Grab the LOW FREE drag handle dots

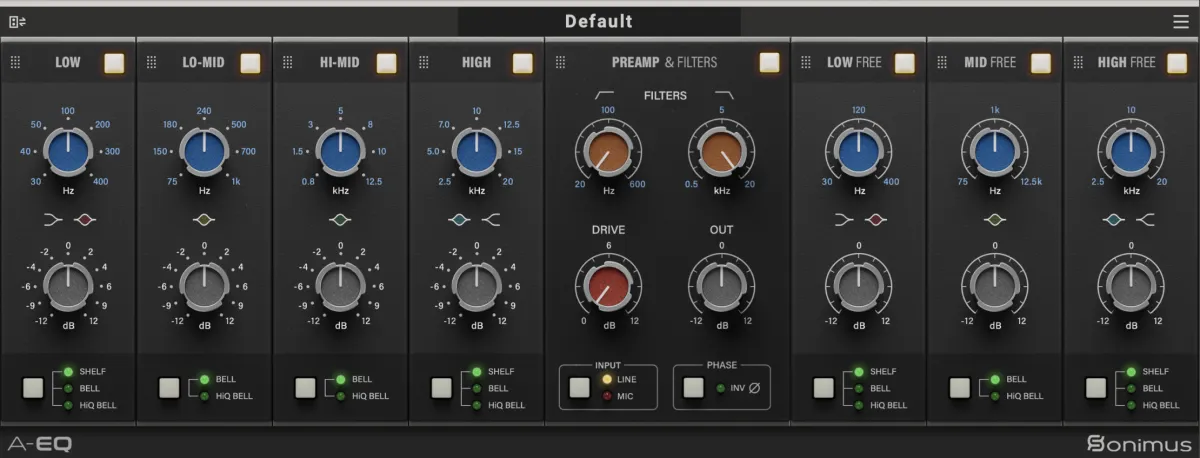point(806,63)
